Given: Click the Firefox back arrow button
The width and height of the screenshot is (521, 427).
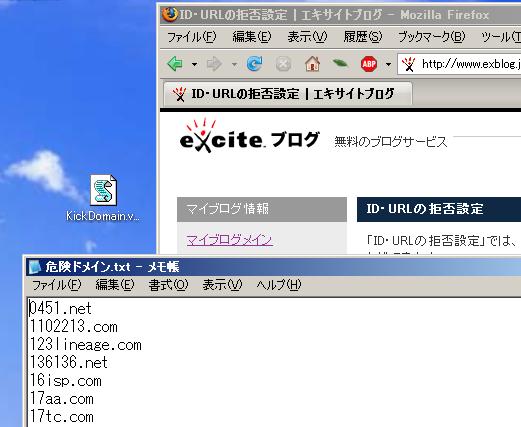Looking at the screenshot, I should click(x=175, y=63).
